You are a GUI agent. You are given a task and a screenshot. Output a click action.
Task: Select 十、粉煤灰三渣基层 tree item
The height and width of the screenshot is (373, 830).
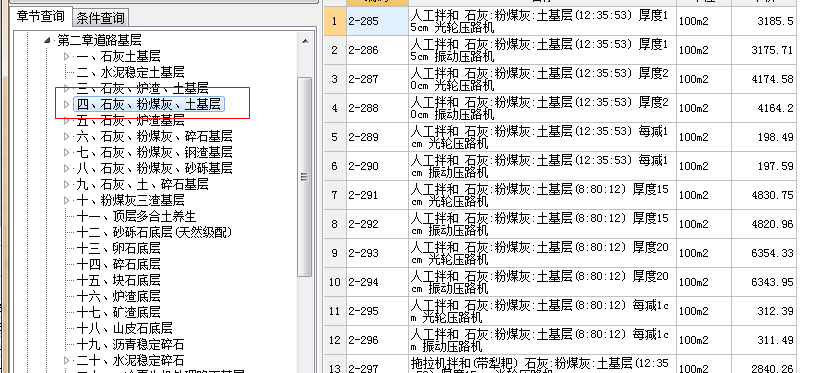tap(130, 200)
